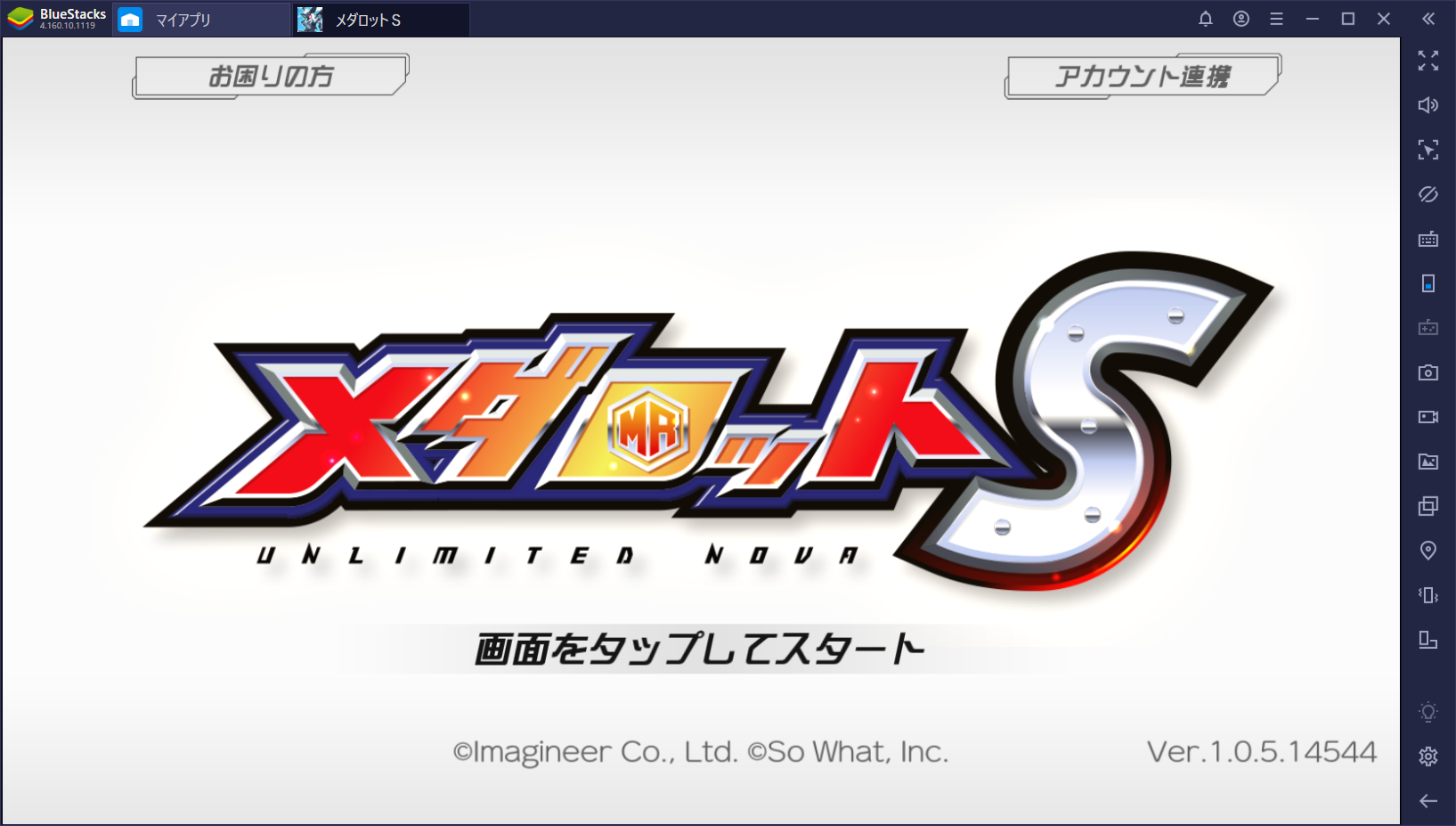
Task: Switch to the メダロットS tab
Action: 382,20
